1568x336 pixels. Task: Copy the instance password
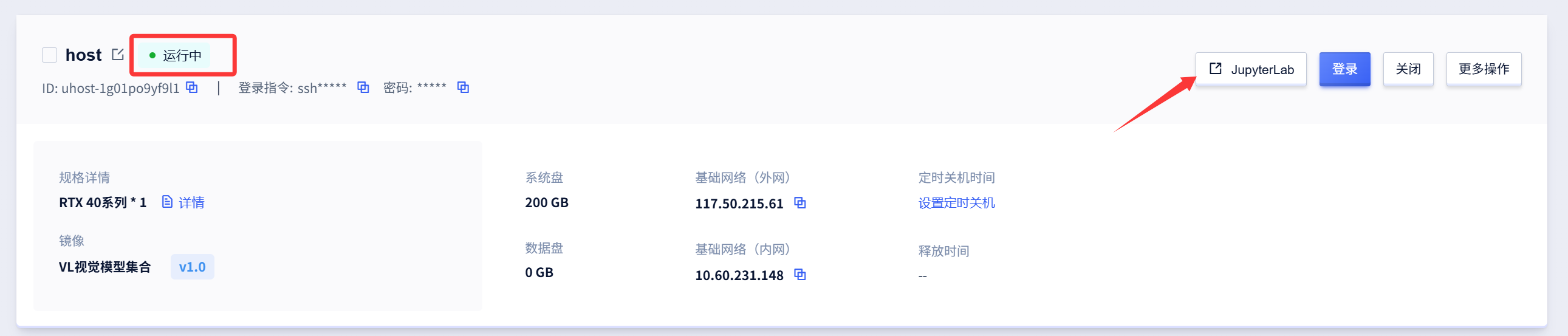pos(462,87)
